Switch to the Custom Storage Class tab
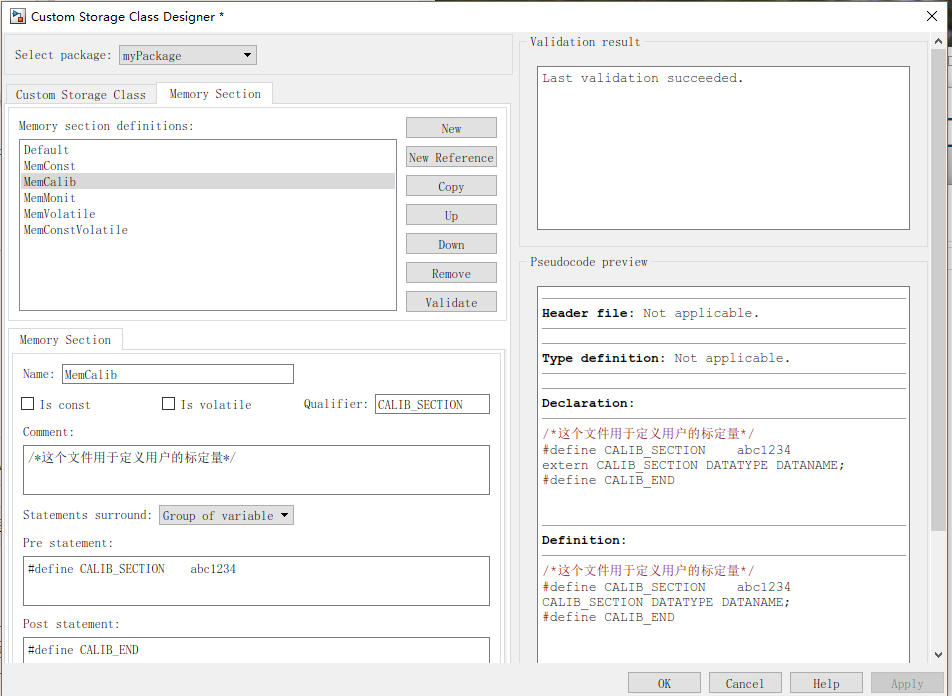This screenshot has height=696, width=952. click(81, 95)
